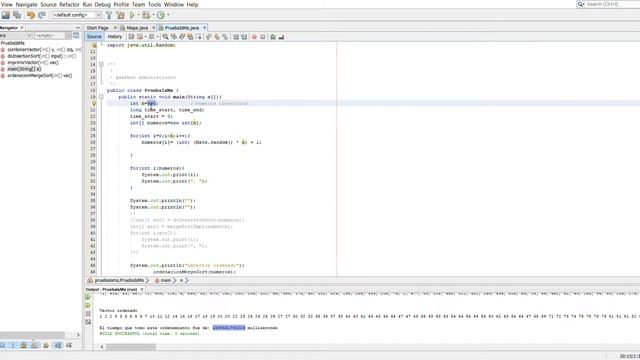Click the Stop icon in Output panel
The width and height of the screenshot is (640, 360).
(x=88, y=313)
